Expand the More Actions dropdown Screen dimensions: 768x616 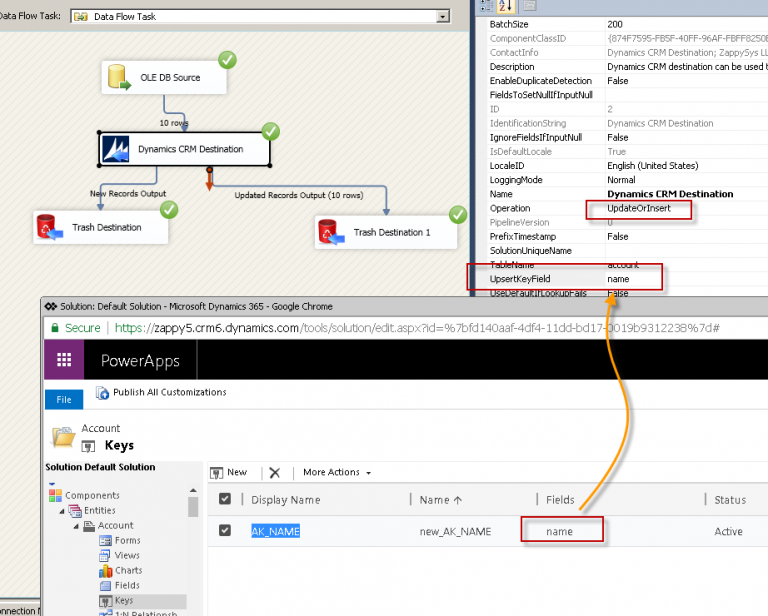tap(337, 472)
